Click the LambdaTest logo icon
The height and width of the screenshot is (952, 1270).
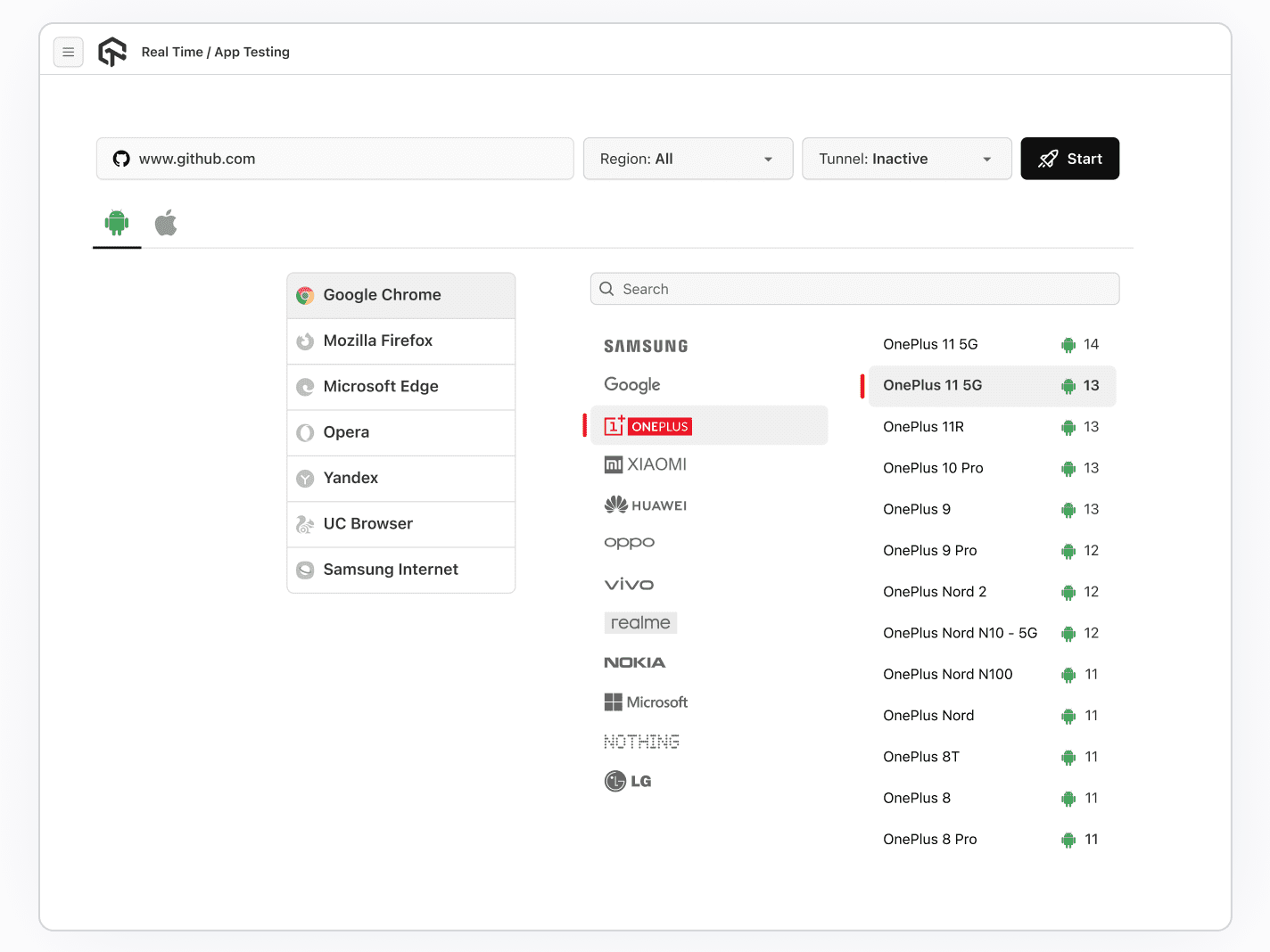[112, 53]
